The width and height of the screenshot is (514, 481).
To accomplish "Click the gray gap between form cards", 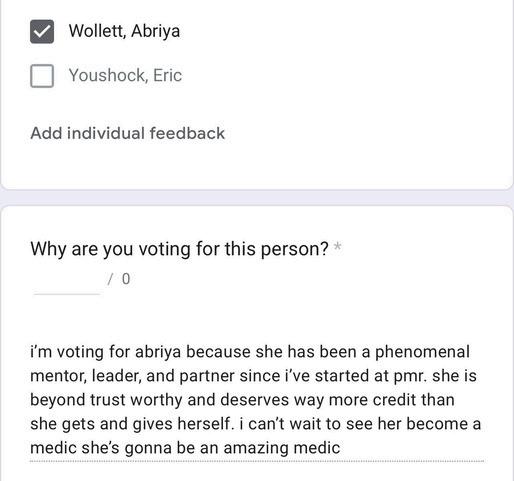I will coord(257,198).
